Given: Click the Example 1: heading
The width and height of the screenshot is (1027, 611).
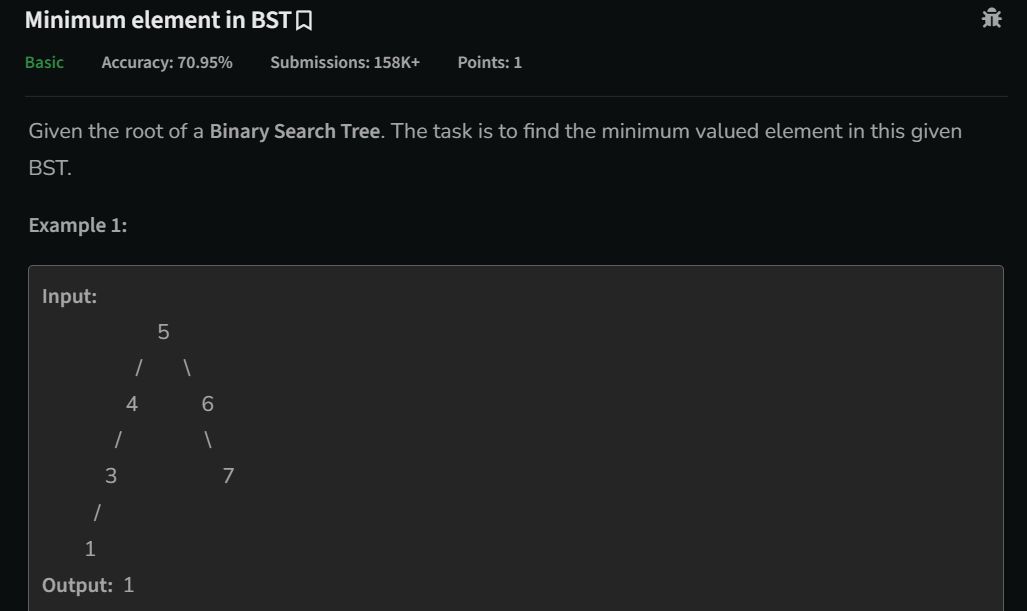Looking at the screenshot, I should click(78, 225).
